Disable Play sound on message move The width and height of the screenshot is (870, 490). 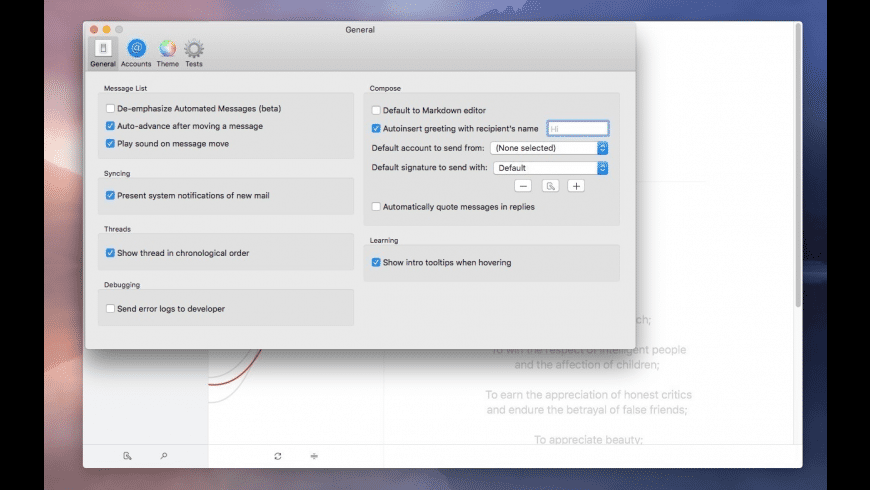[110, 144]
